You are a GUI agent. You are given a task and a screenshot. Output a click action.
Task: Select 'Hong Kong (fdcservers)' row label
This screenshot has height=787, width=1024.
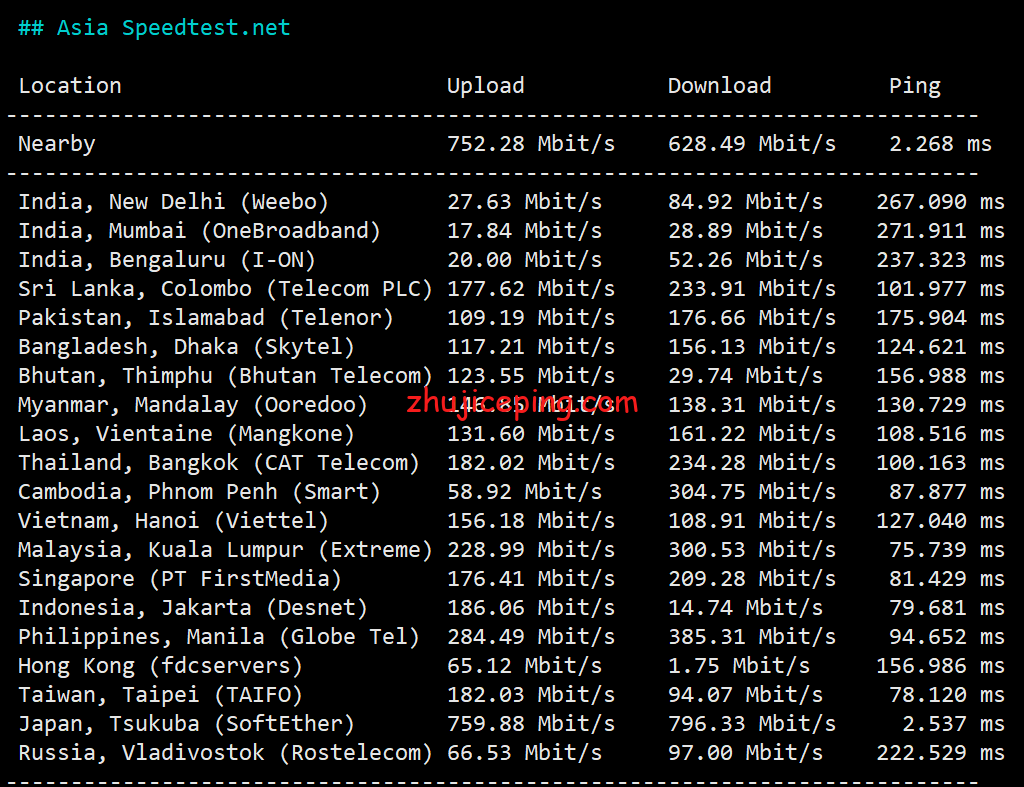[x=160, y=666]
